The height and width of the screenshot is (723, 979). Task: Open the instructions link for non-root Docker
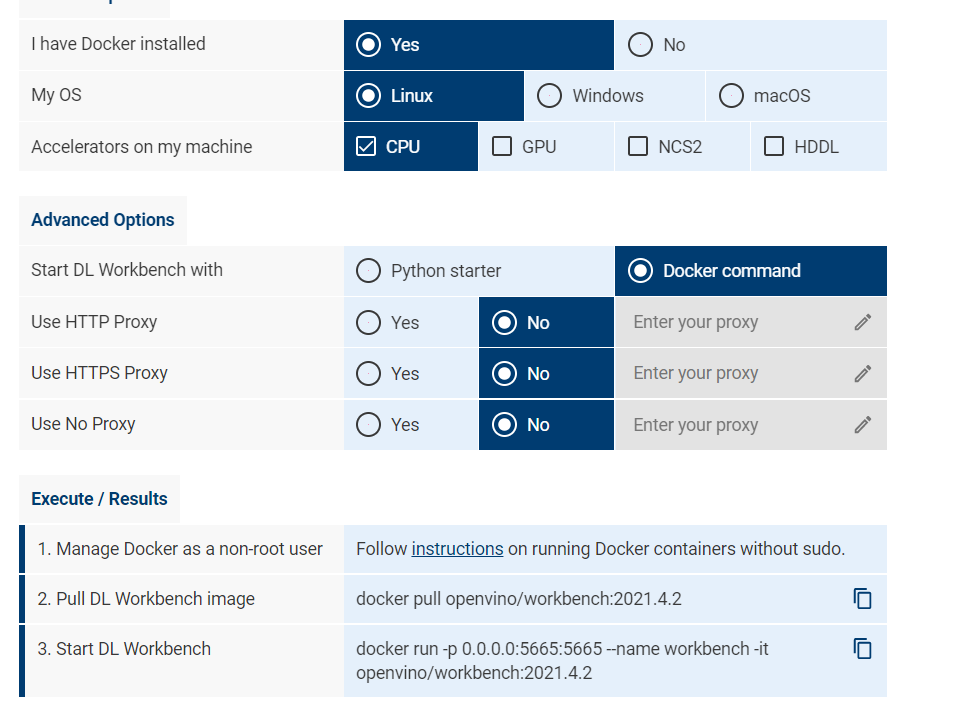click(x=457, y=549)
